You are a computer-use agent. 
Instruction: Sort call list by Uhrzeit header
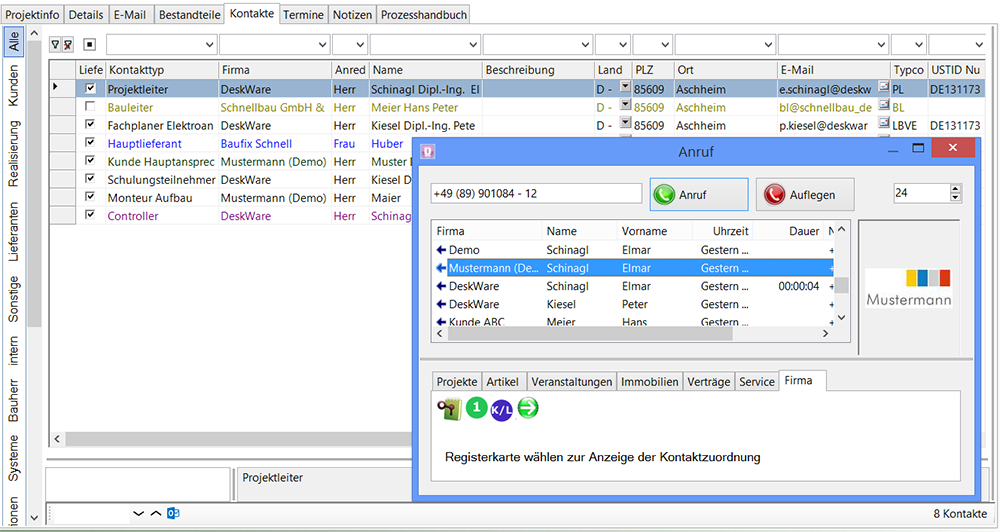724,231
